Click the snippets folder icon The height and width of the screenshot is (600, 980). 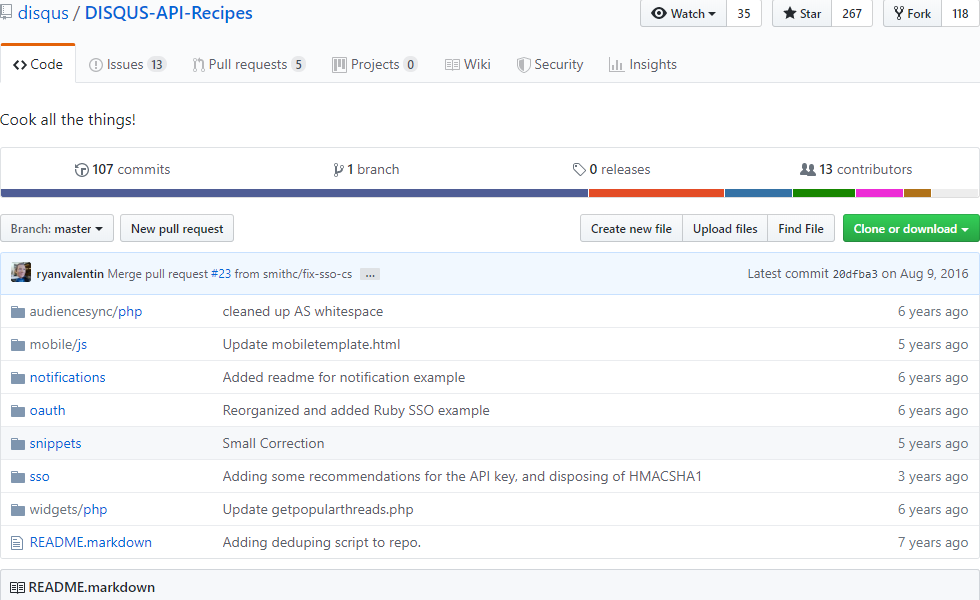click(18, 444)
